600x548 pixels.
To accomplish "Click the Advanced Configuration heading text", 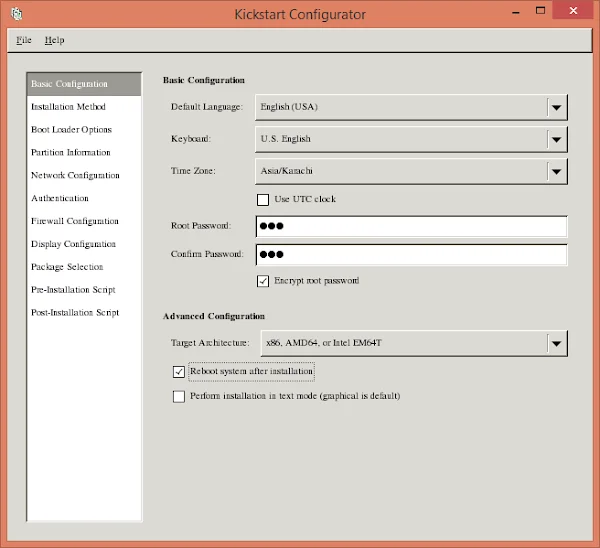I will [214, 316].
